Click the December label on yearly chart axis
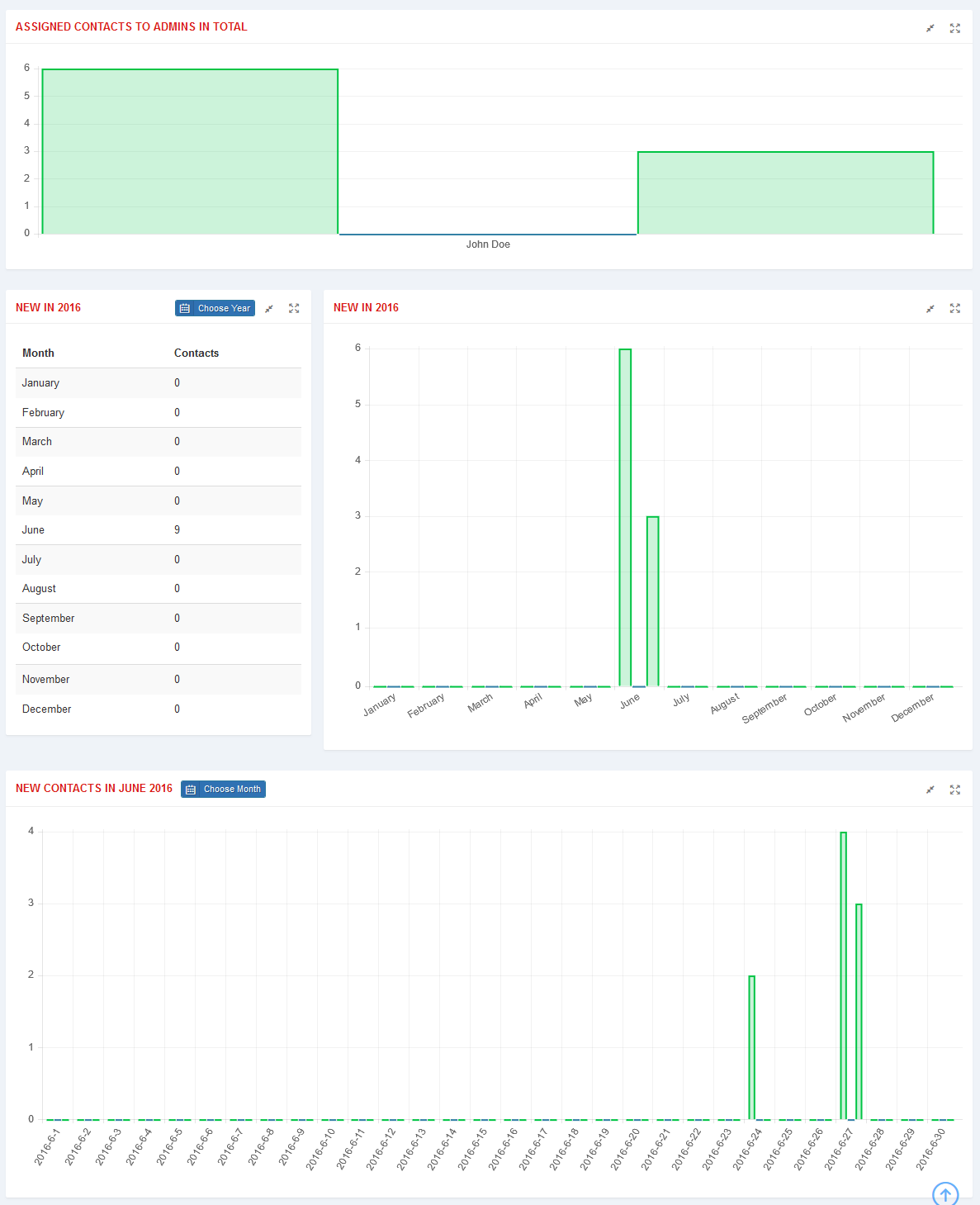 pos(912,708)
